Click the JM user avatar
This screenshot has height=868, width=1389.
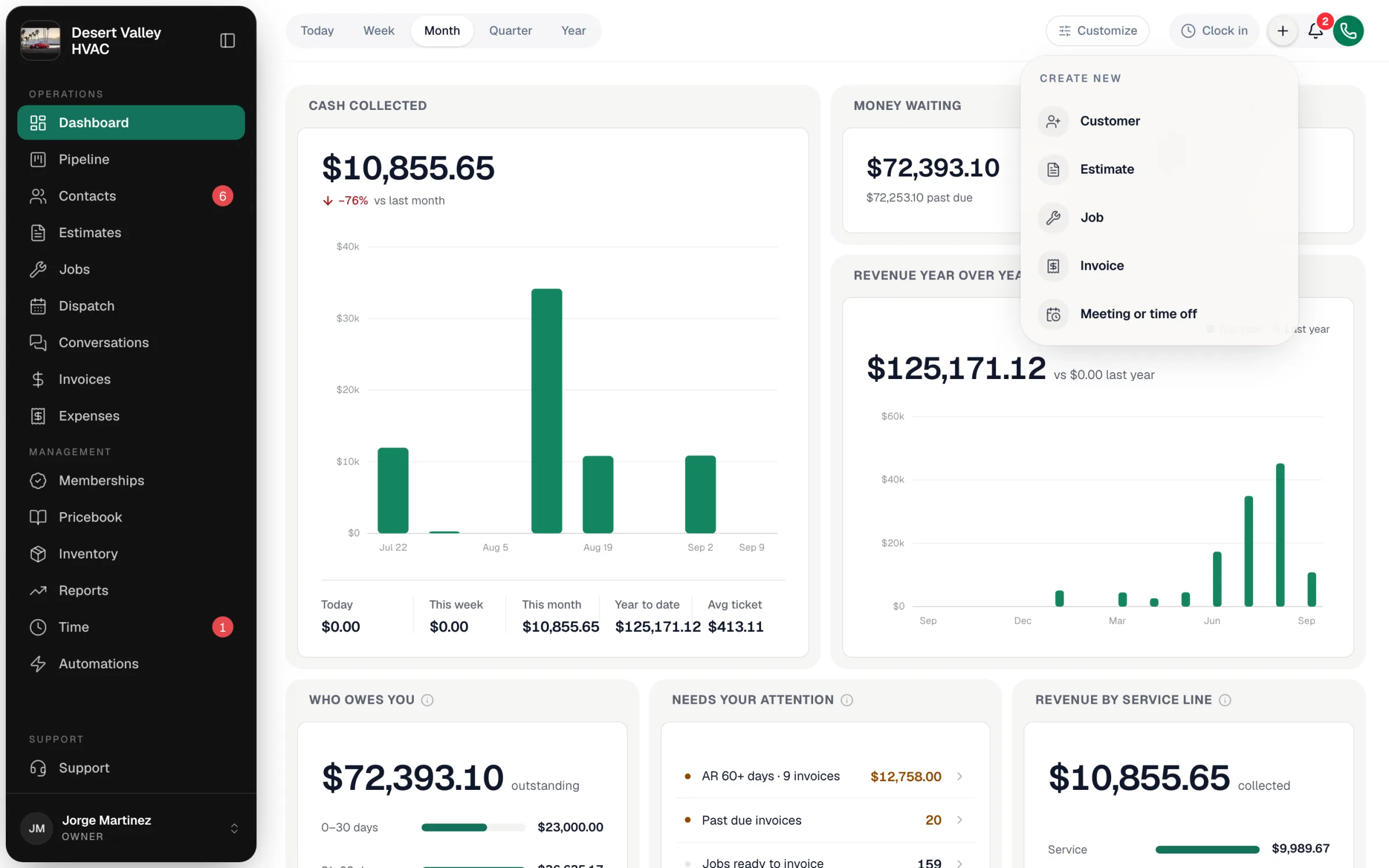click(37, 828)
